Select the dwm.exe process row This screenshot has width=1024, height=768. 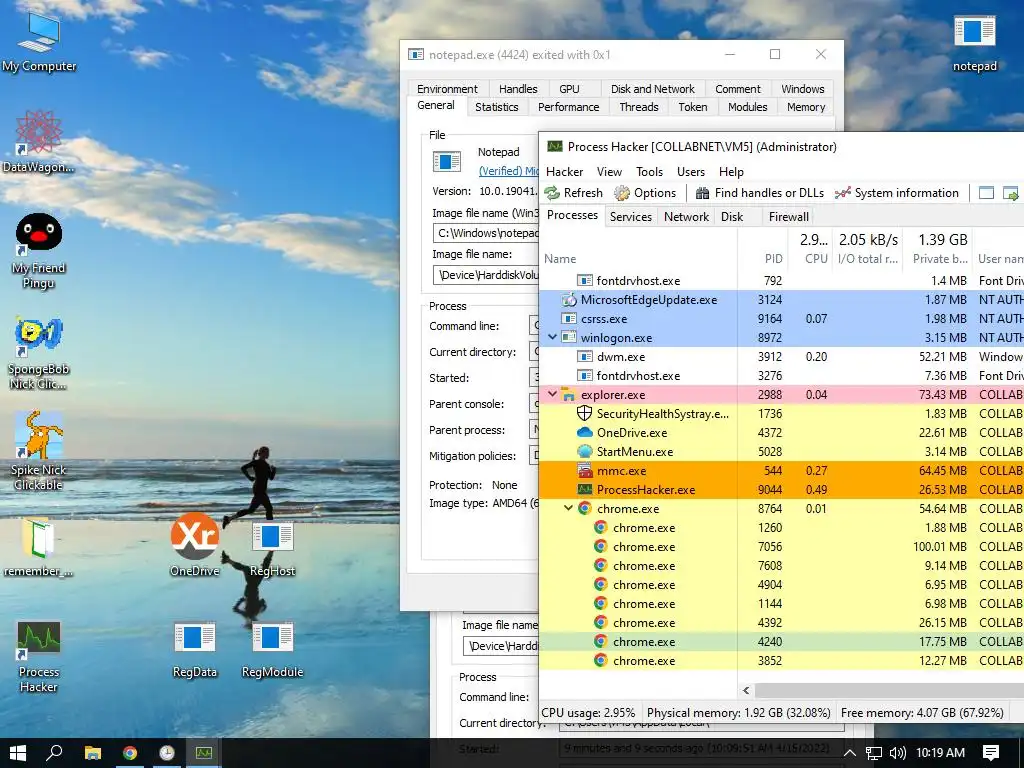(781, 357)
